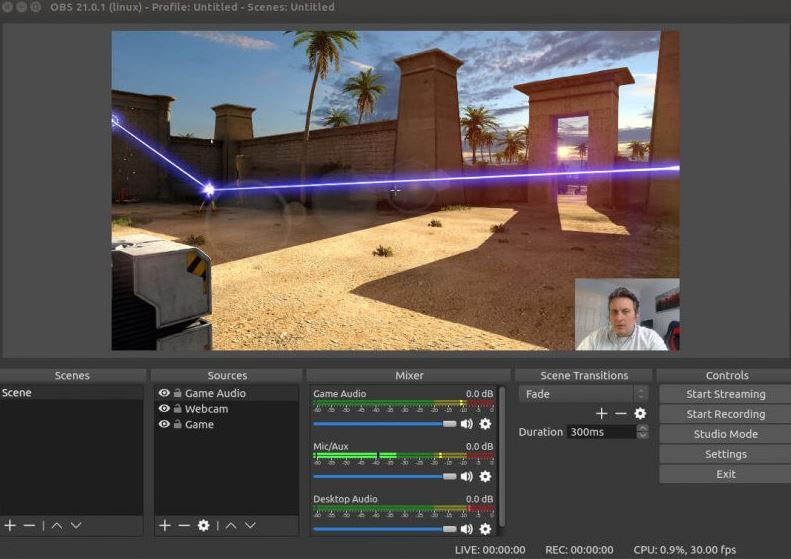The width and height of the screenshot is (791, 559).
Task: Add a new source with plus icon
Action: tap(165, 525)
